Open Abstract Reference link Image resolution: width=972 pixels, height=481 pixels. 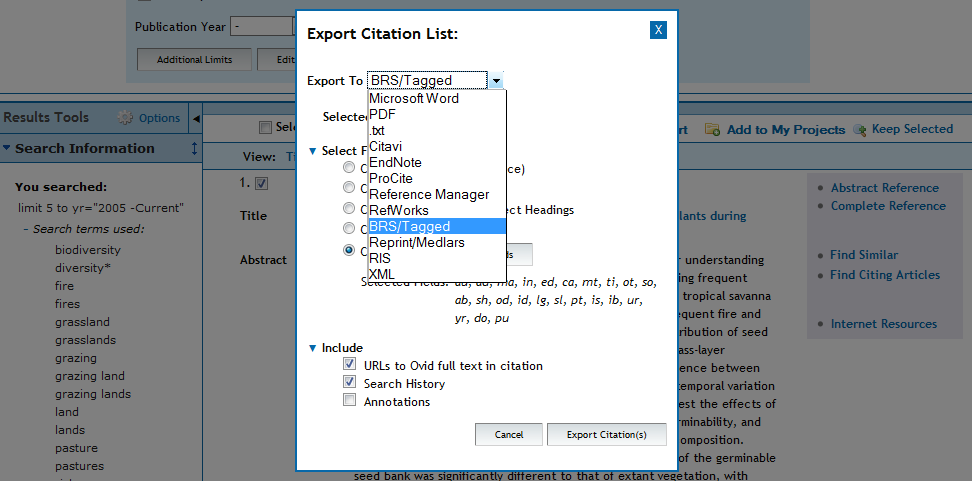point(885,188)
